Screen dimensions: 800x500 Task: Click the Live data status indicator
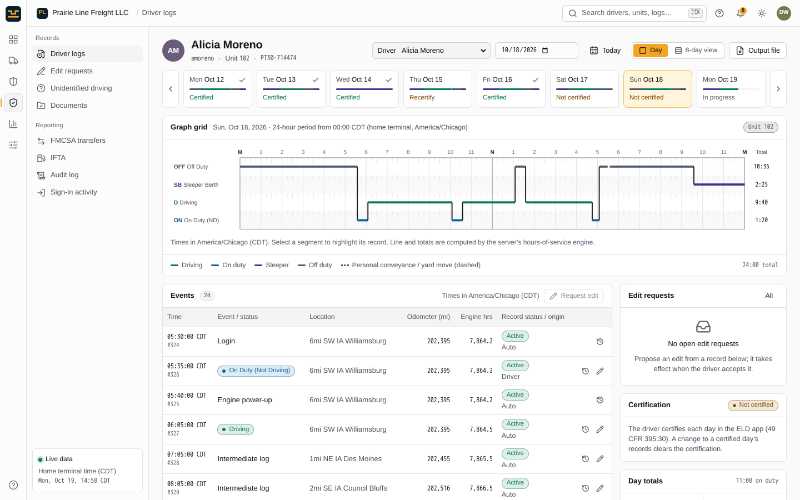(55, 459)
